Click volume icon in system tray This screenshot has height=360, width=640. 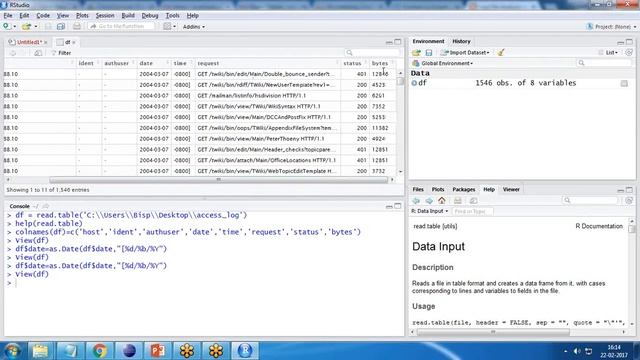576,351
